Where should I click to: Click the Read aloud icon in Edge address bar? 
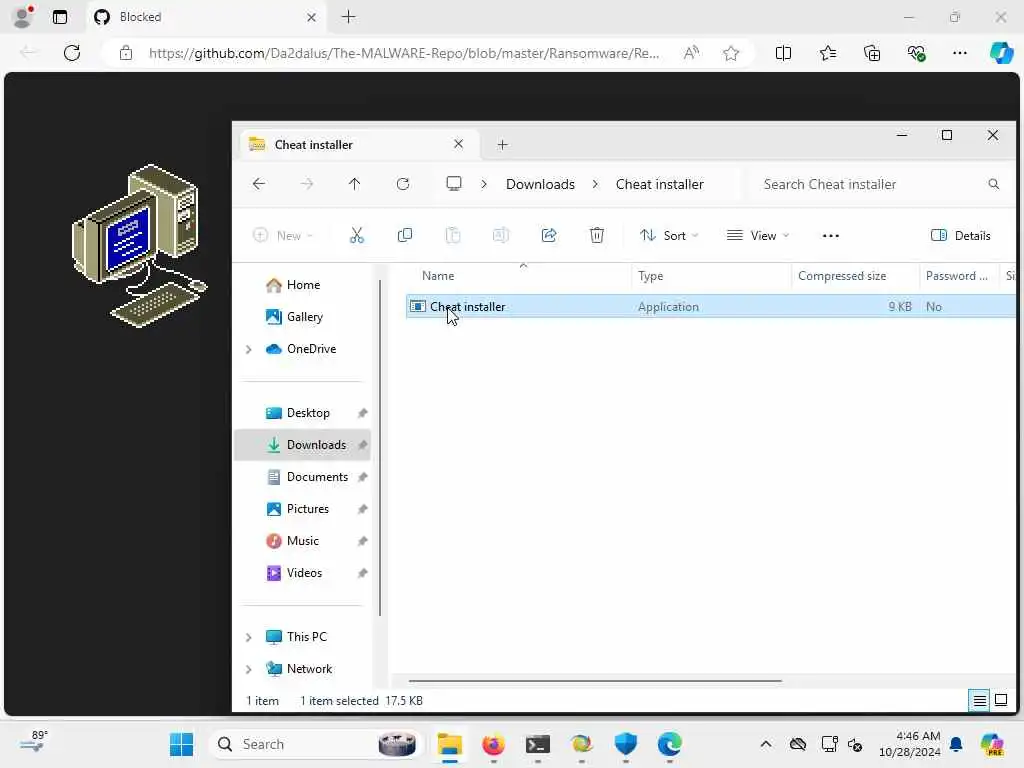[691, 53]
